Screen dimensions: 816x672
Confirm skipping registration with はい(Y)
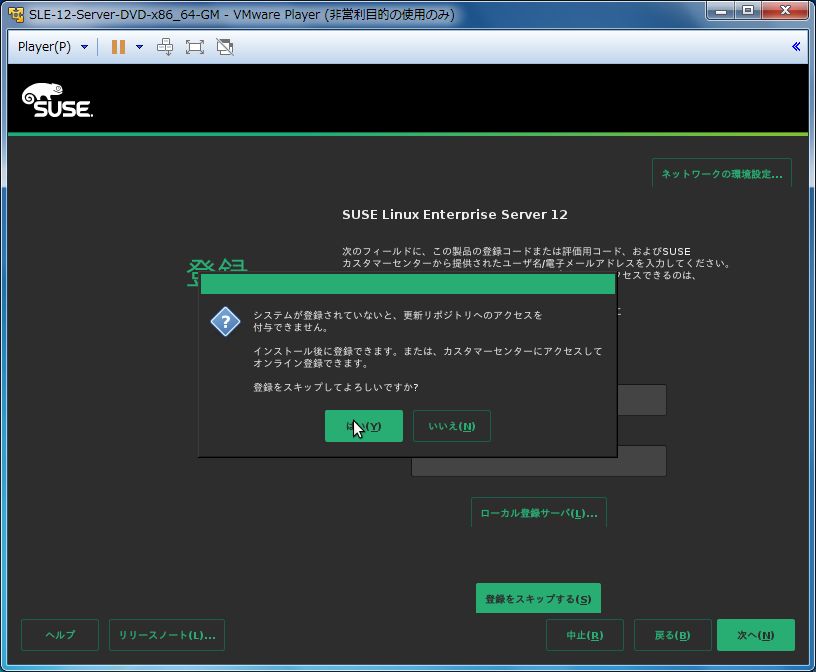click(364, 426)
